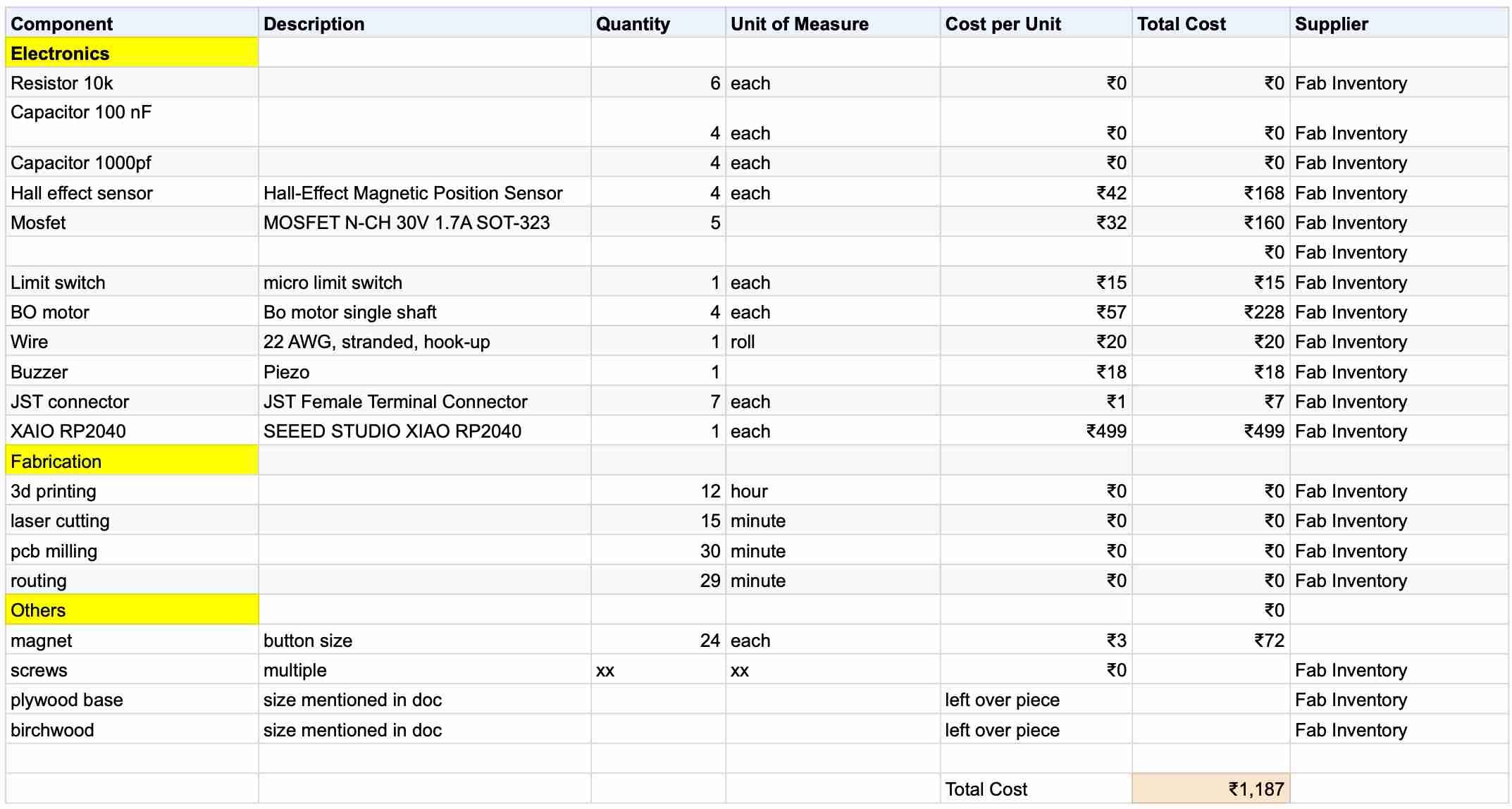Click the Wire component cell
The image size is (1512, 809).
click(132, 341)
